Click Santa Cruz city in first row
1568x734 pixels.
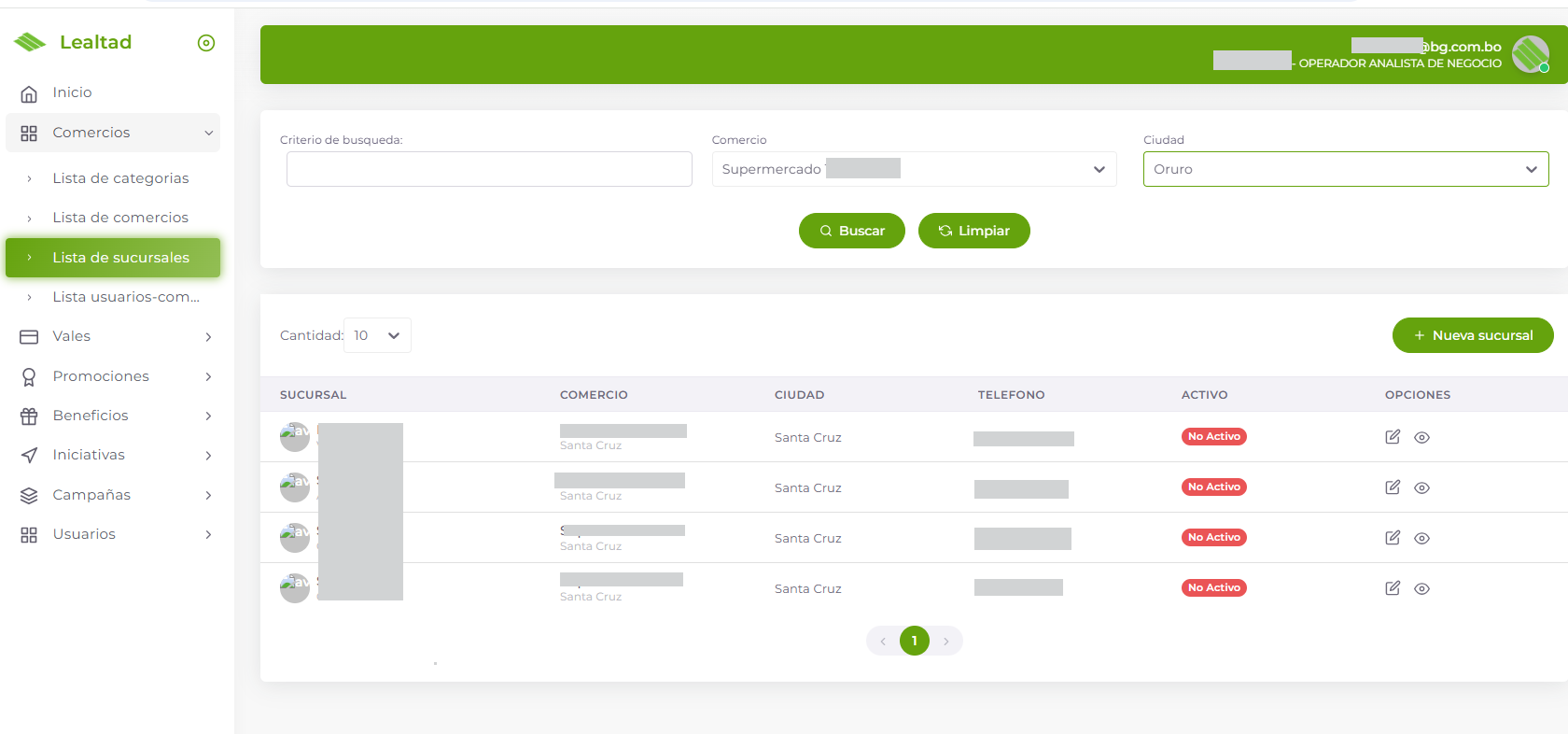(x=808, y=438)
